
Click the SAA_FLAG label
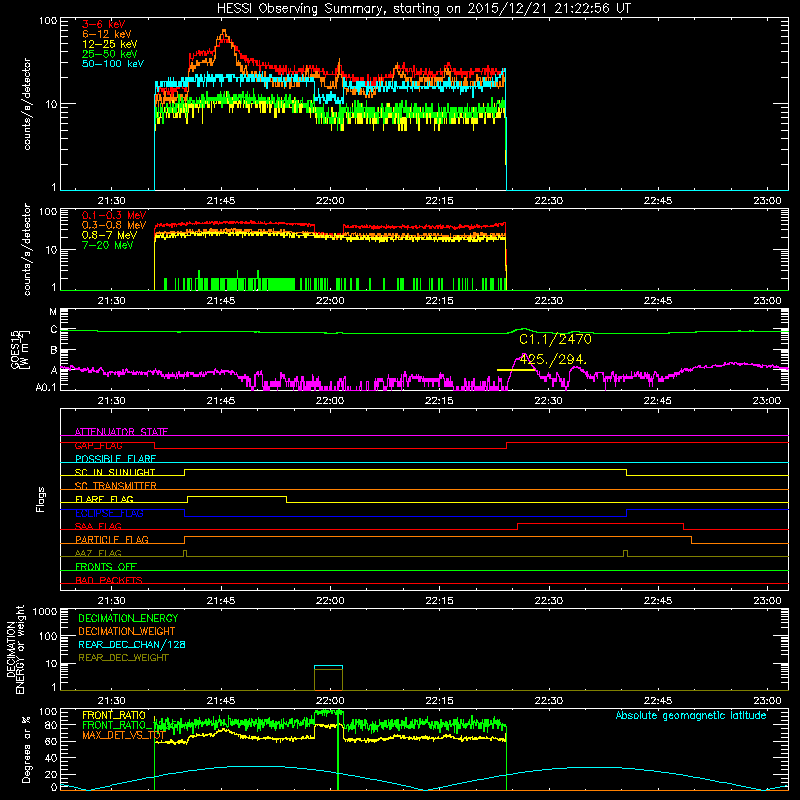pyautogui.click(x=98, y=526)
